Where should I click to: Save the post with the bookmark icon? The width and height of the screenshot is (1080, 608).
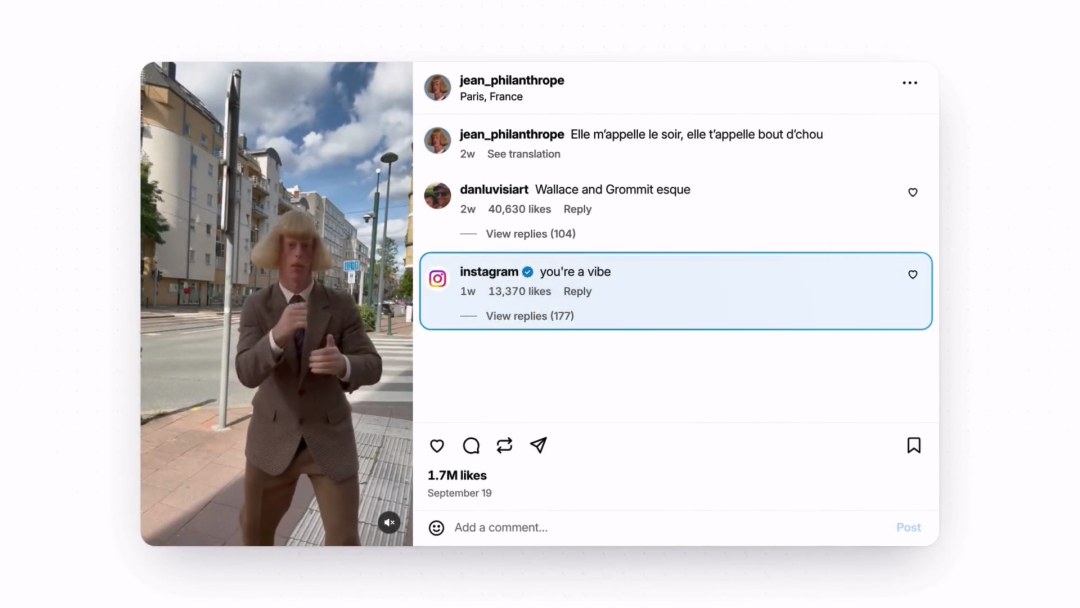(x=914, y=445)
